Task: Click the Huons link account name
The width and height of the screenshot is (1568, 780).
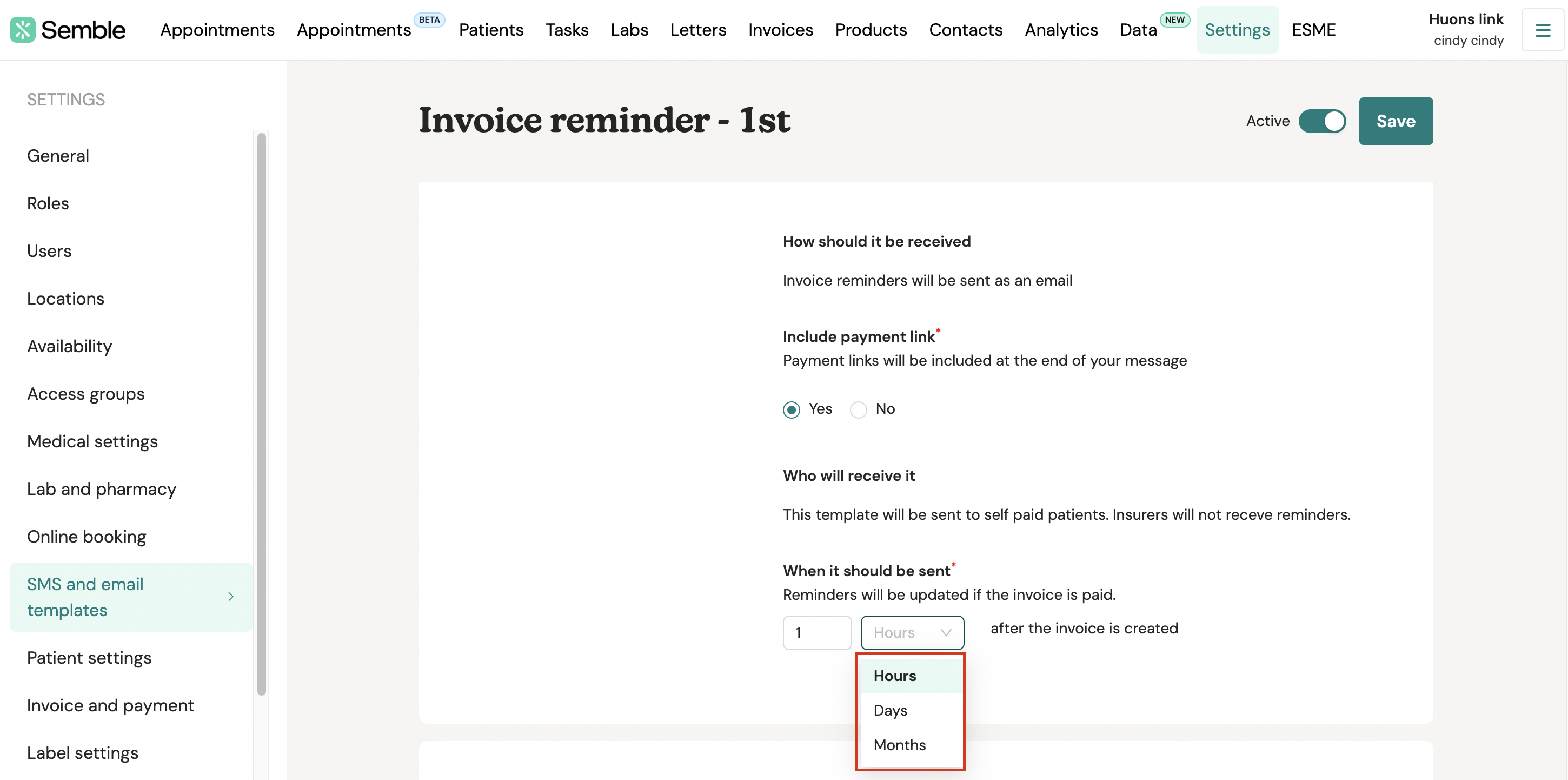Action: pyautogui.click(x=1466, y=19)
